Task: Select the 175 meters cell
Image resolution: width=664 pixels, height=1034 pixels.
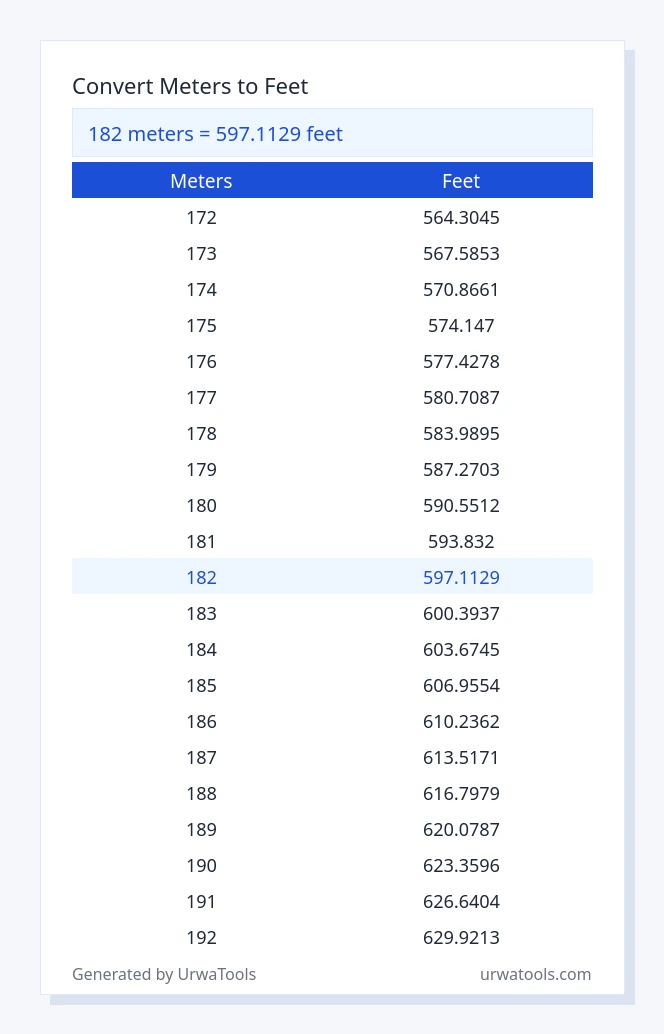Action: click(201, 325)
